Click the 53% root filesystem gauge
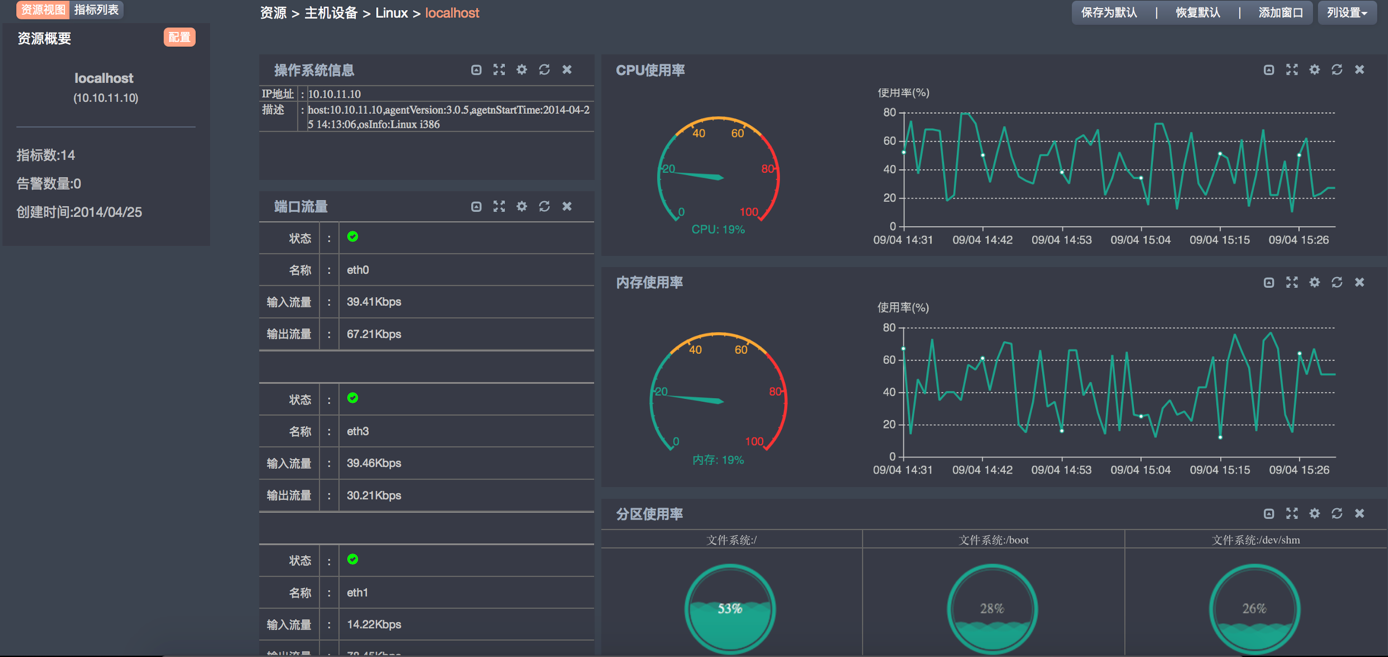Image resolution: width=1388 pixels, height=657 pixels. 730,608
